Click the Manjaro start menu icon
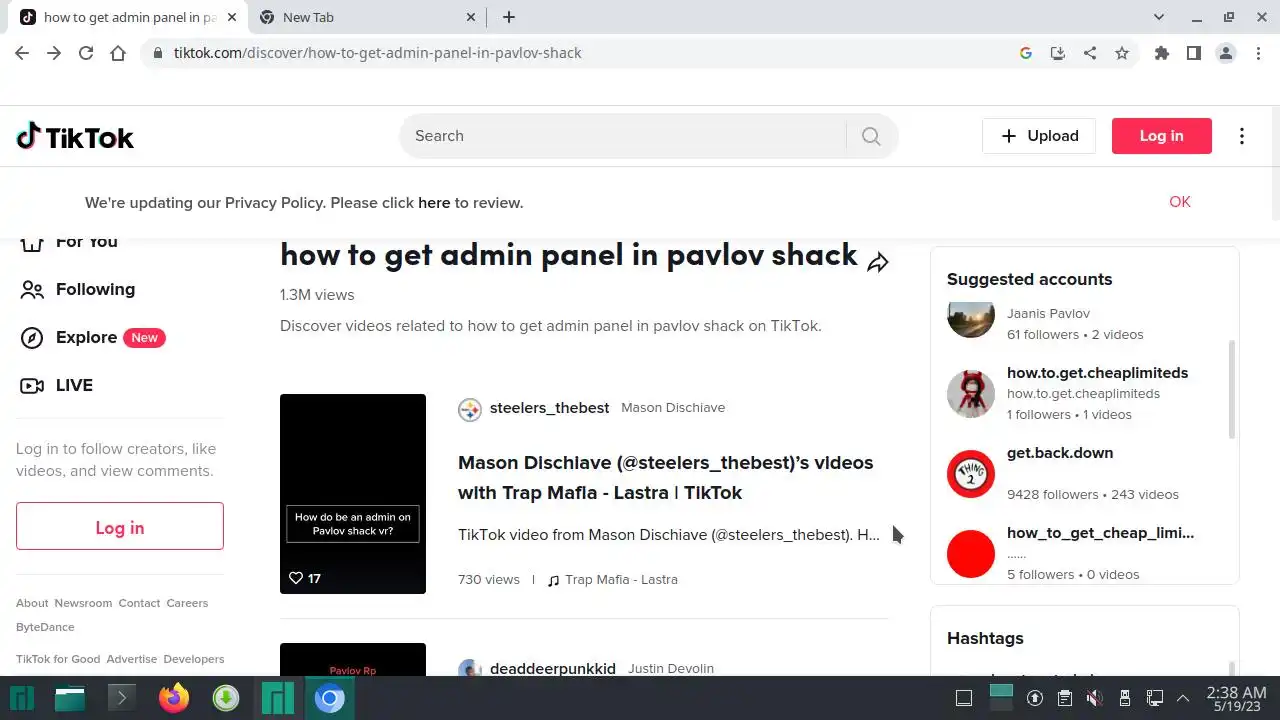 (x=22, y=698)
